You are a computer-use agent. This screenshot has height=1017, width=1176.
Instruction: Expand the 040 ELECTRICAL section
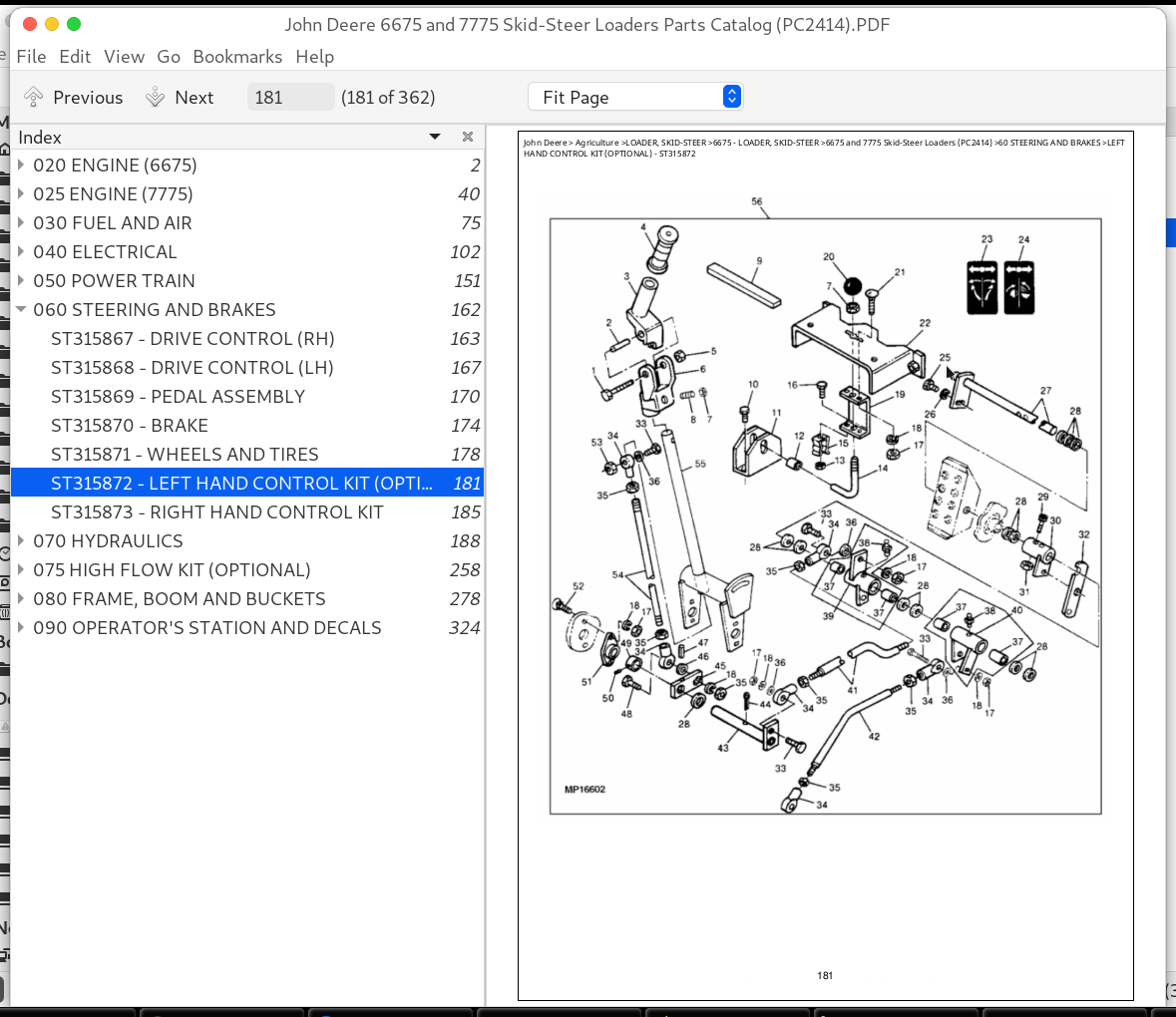pyautogui.click(x=21, y=252)
